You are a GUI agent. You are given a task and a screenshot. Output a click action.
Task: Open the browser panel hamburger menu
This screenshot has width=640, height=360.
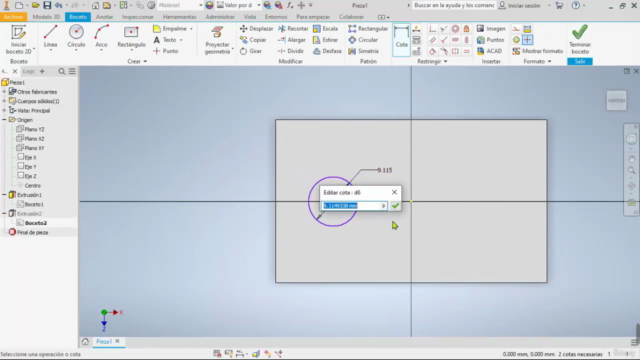point(72,71)
